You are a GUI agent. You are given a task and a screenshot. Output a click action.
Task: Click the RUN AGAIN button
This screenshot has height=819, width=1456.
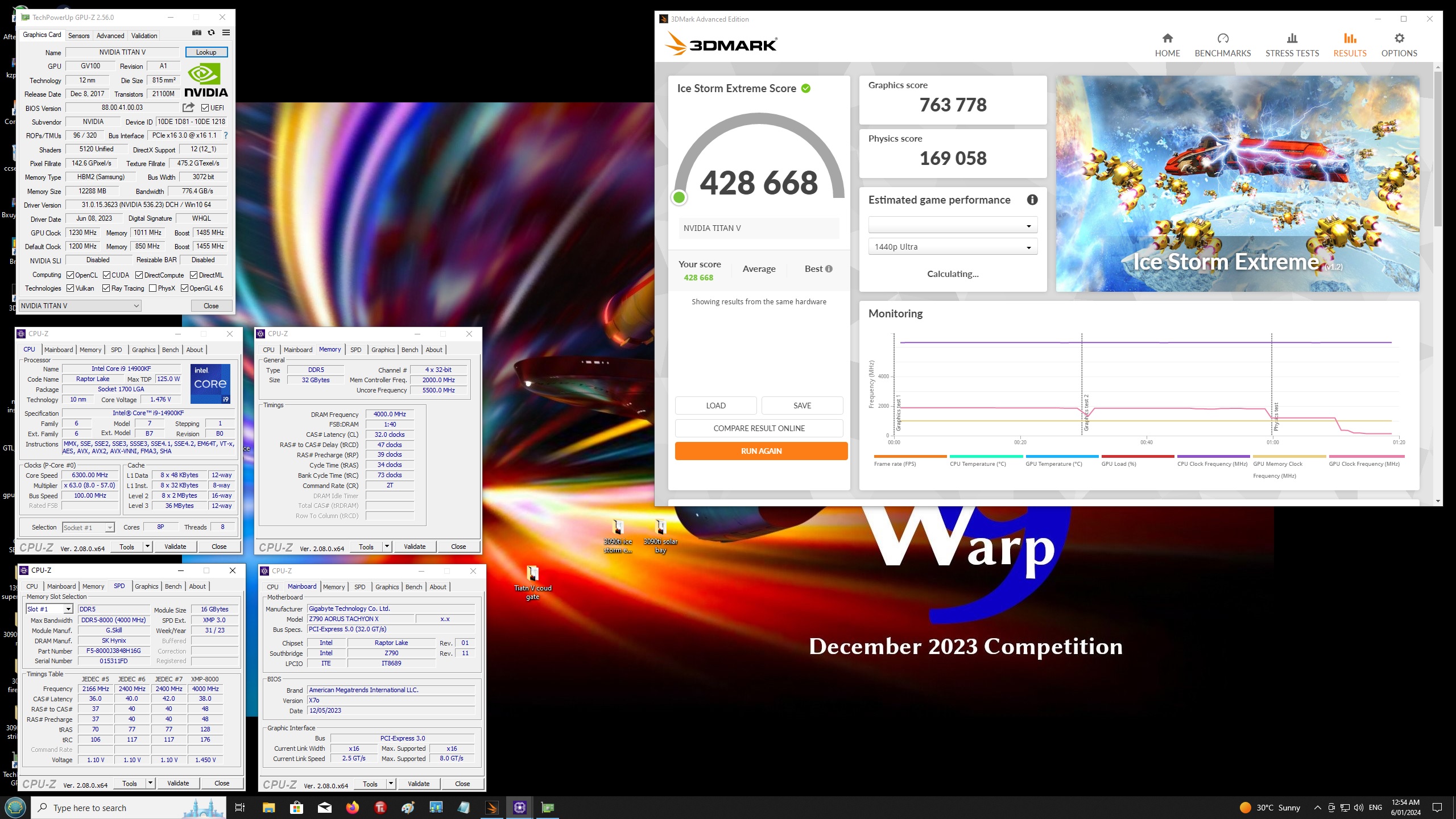tap(761, 451)
